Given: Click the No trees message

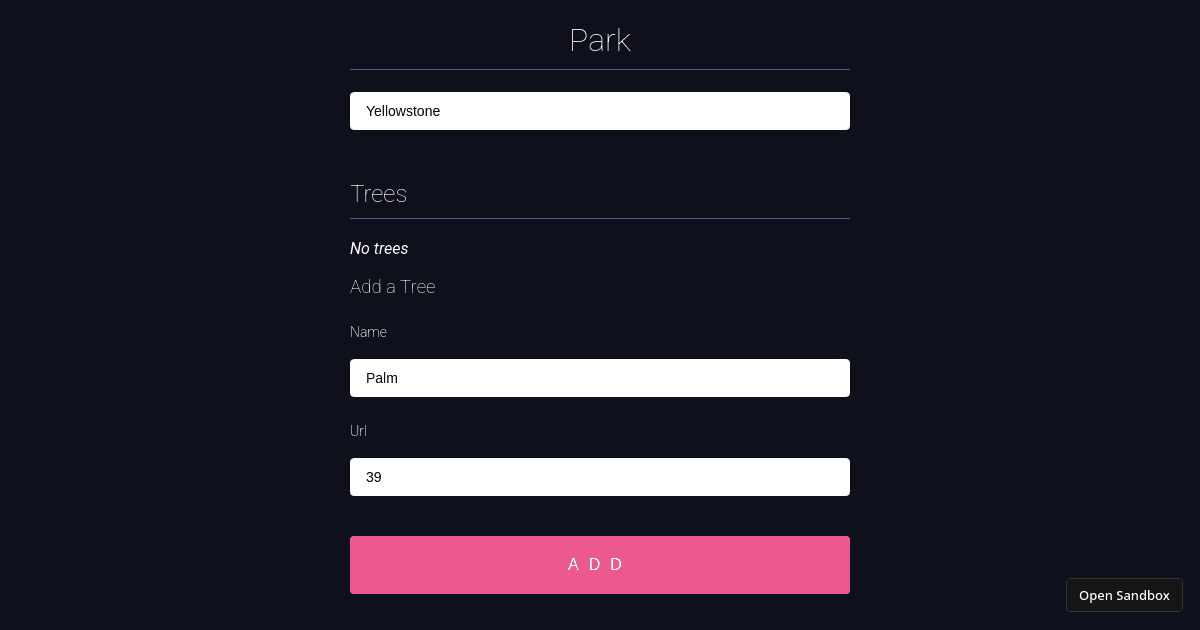Looking at the screenshot, I should pos(379,248).
